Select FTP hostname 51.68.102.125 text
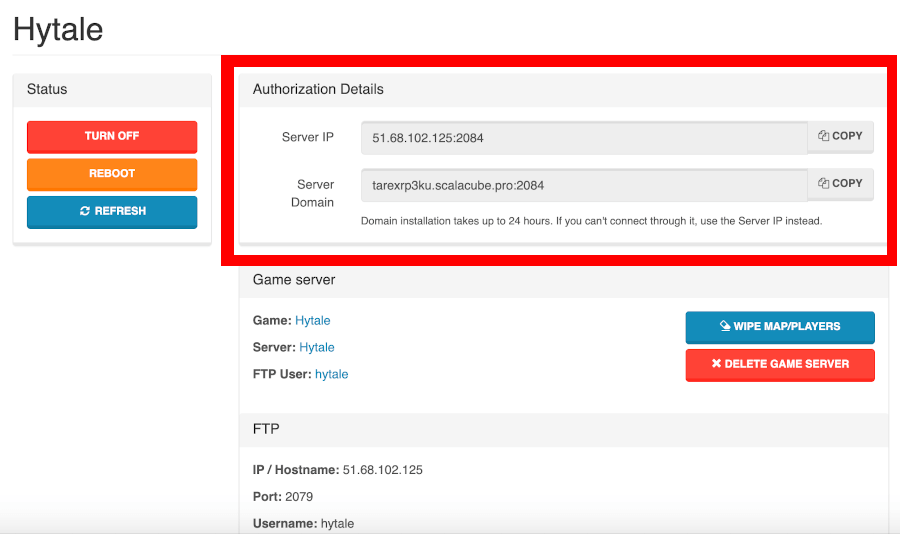 pos(382,470)
